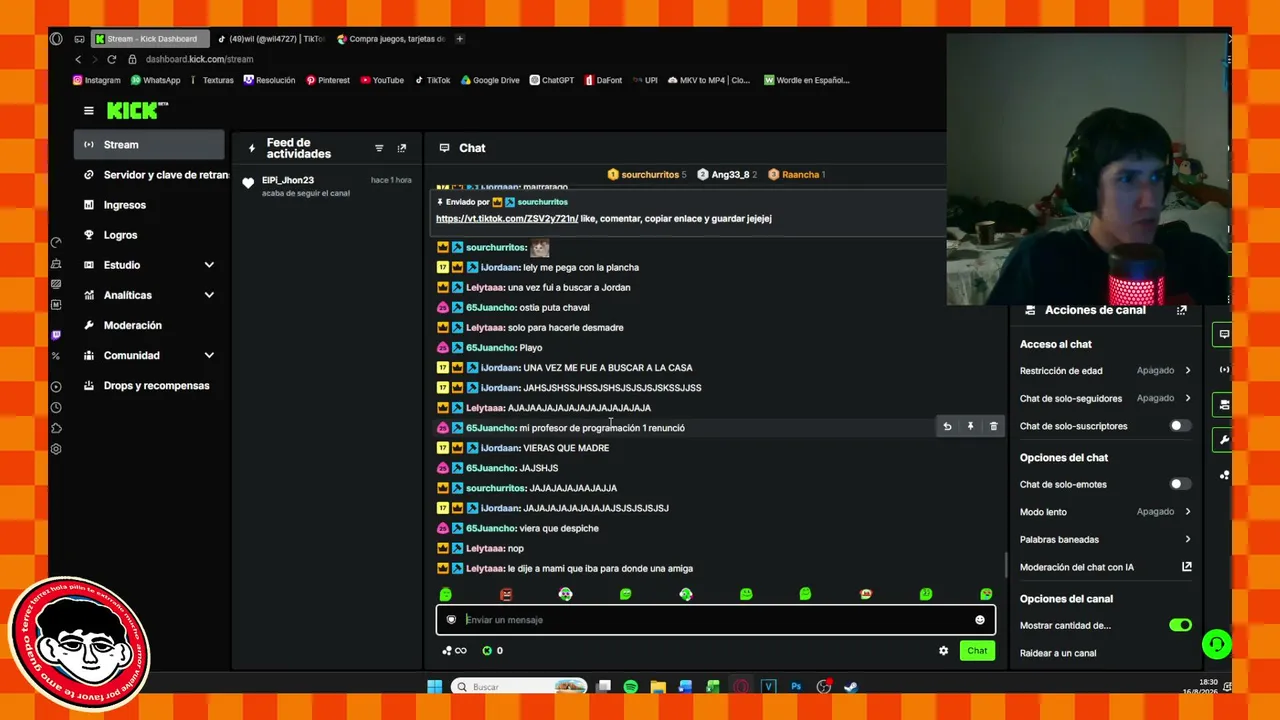Toggle Chat de solo-suscriptores switch

tap(1179, 426)
